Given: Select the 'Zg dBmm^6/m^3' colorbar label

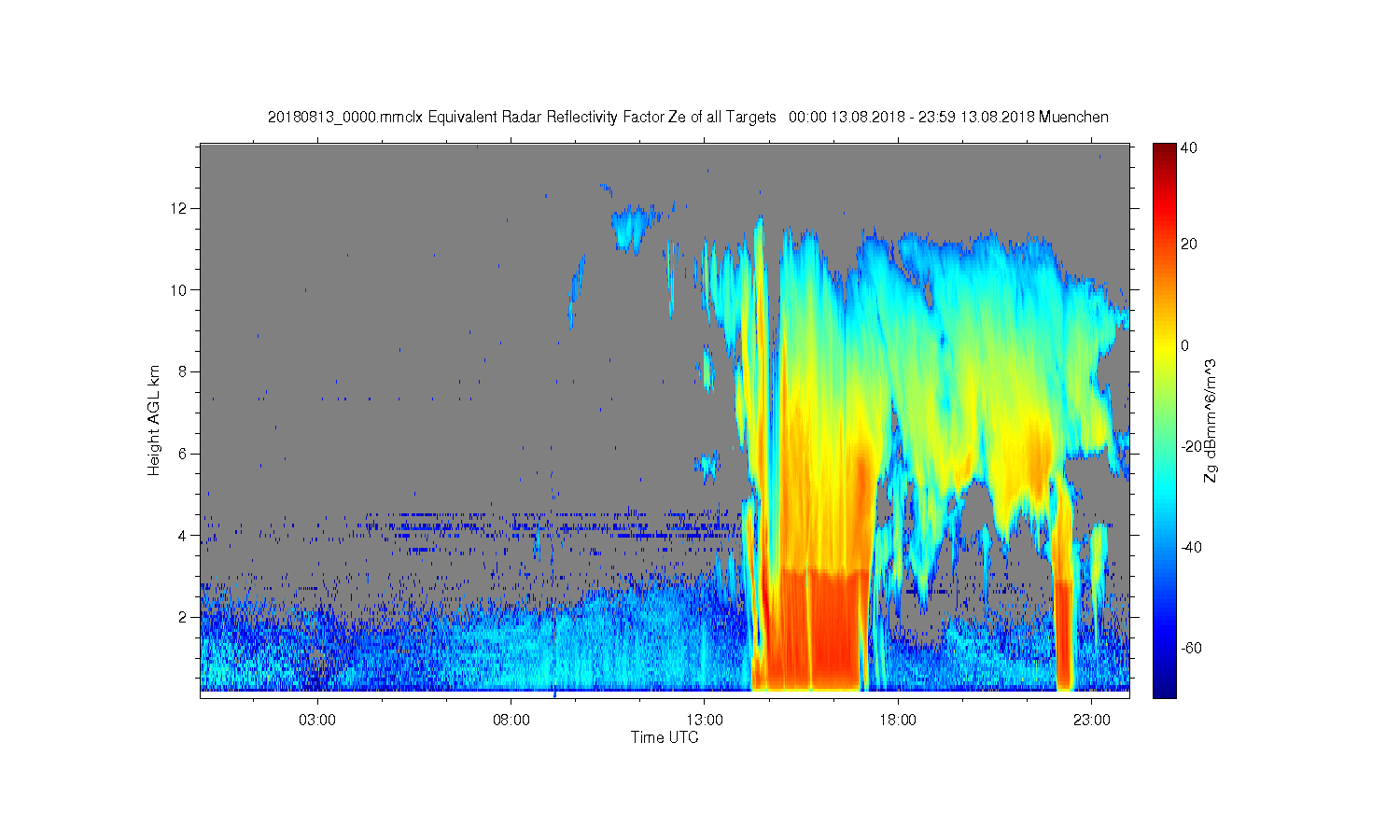Looking at the screenshot, I should tap(1211, 421).
